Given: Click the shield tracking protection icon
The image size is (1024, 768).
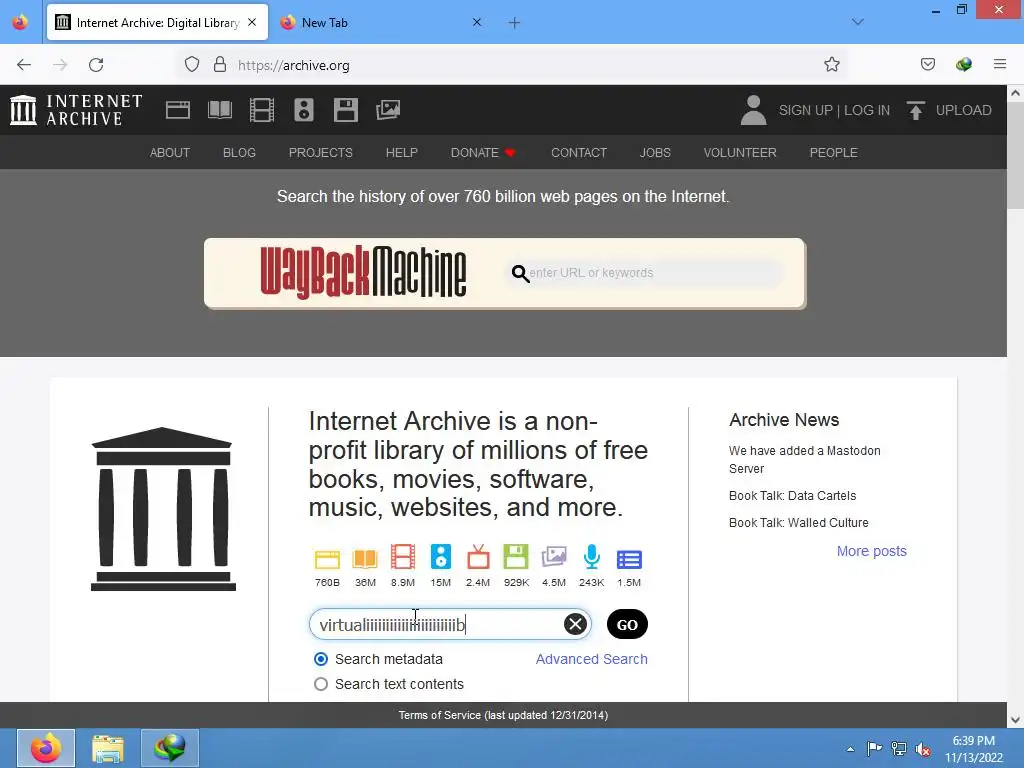Looking at the screenshot, I should click(192, 64).
